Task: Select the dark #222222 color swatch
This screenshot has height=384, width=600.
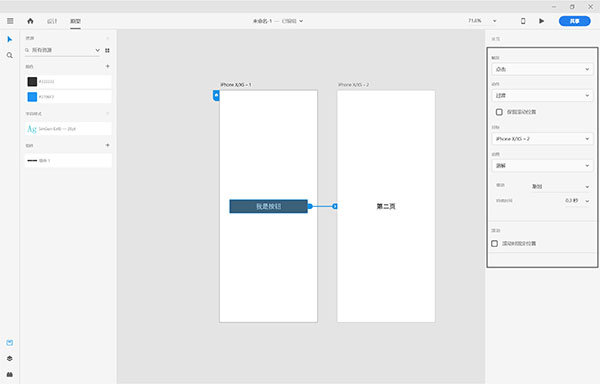Action: tap(32, 81)
